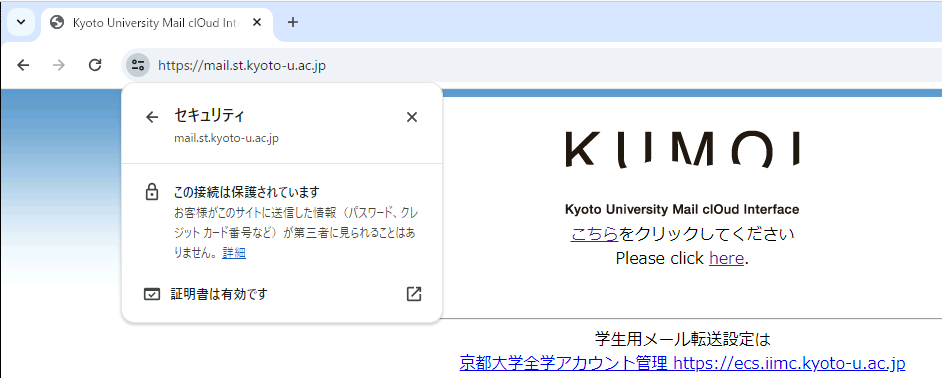Open a new browser tab

click(293, 22)
